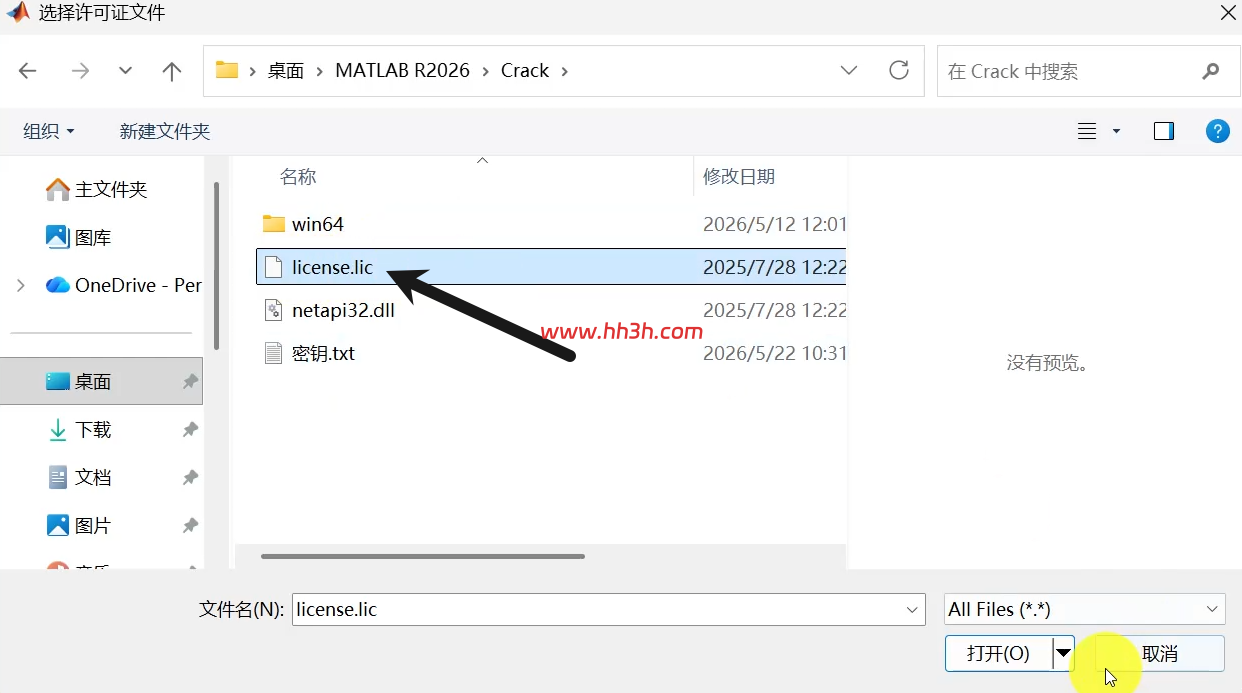Click the folder icon in address bar
Image resolution: width=1242 pixels, height=693 pixels.
click(227, 70)
